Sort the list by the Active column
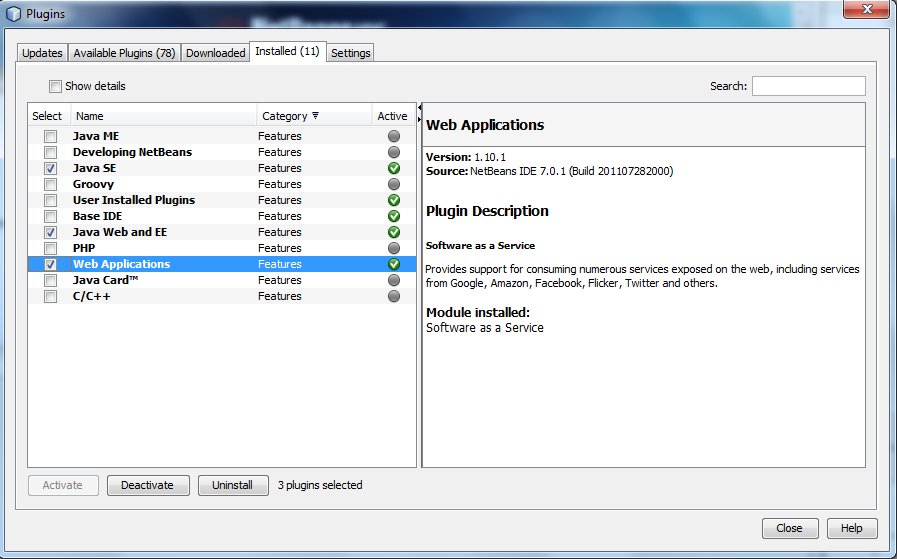 [x=393, y=116]
